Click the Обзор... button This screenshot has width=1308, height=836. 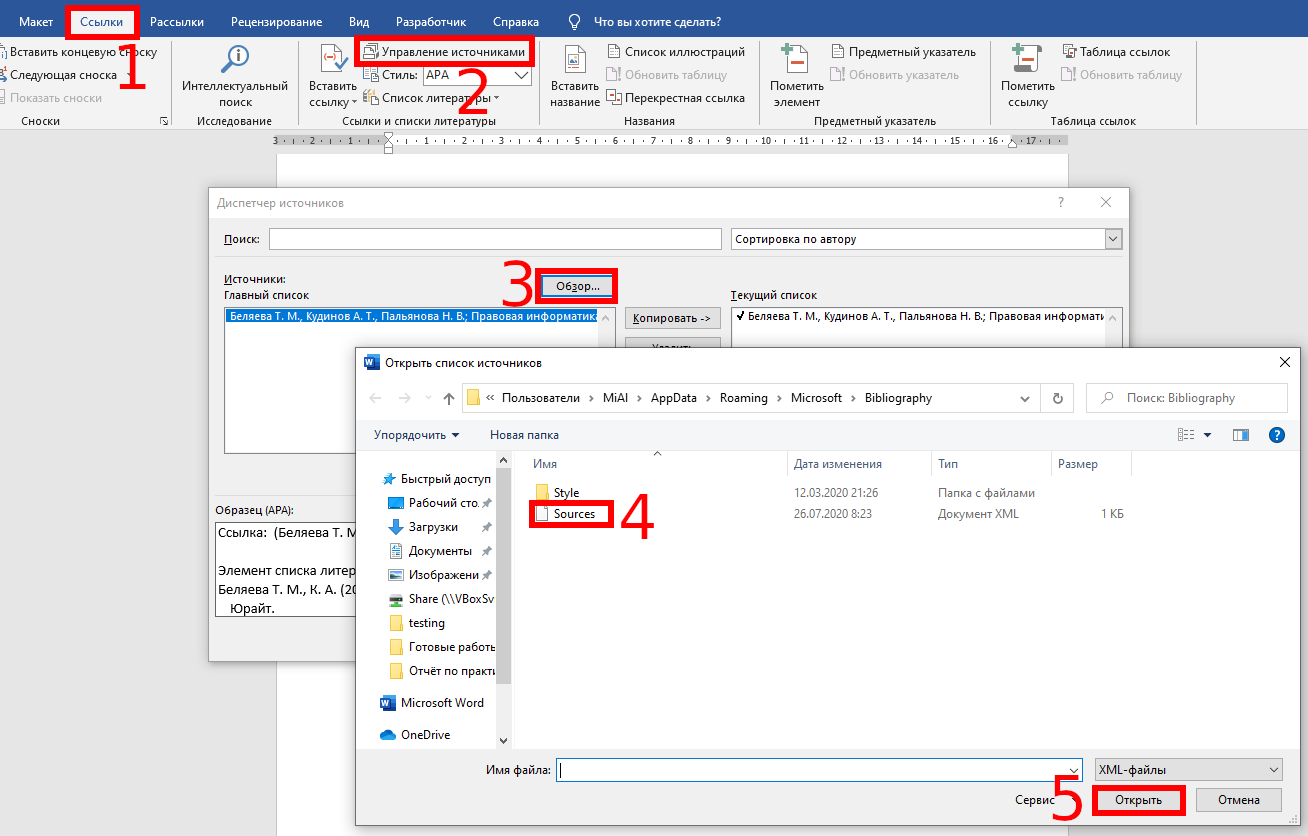[x=577, y=286]
